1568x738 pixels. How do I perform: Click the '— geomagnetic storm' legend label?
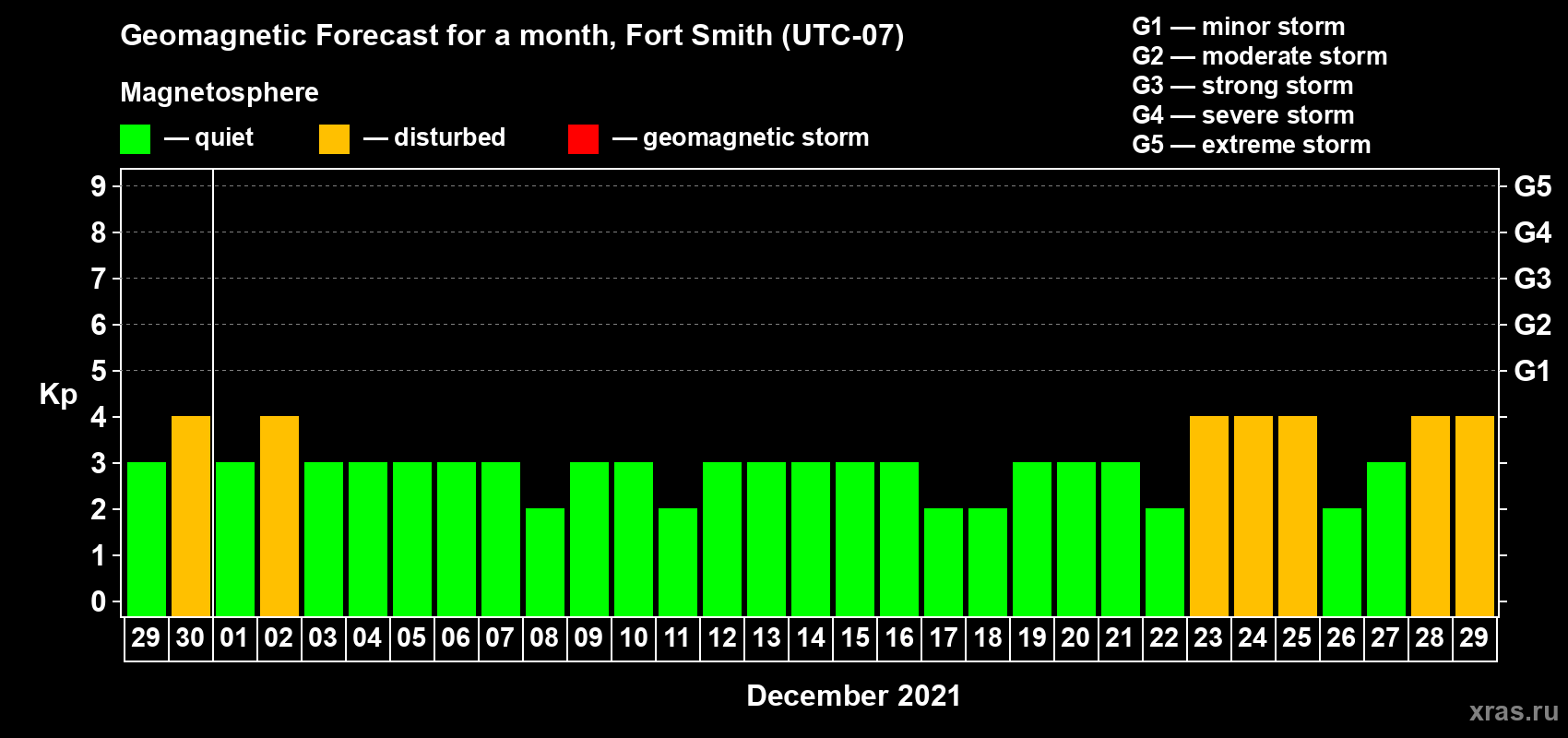click(741, 137)
